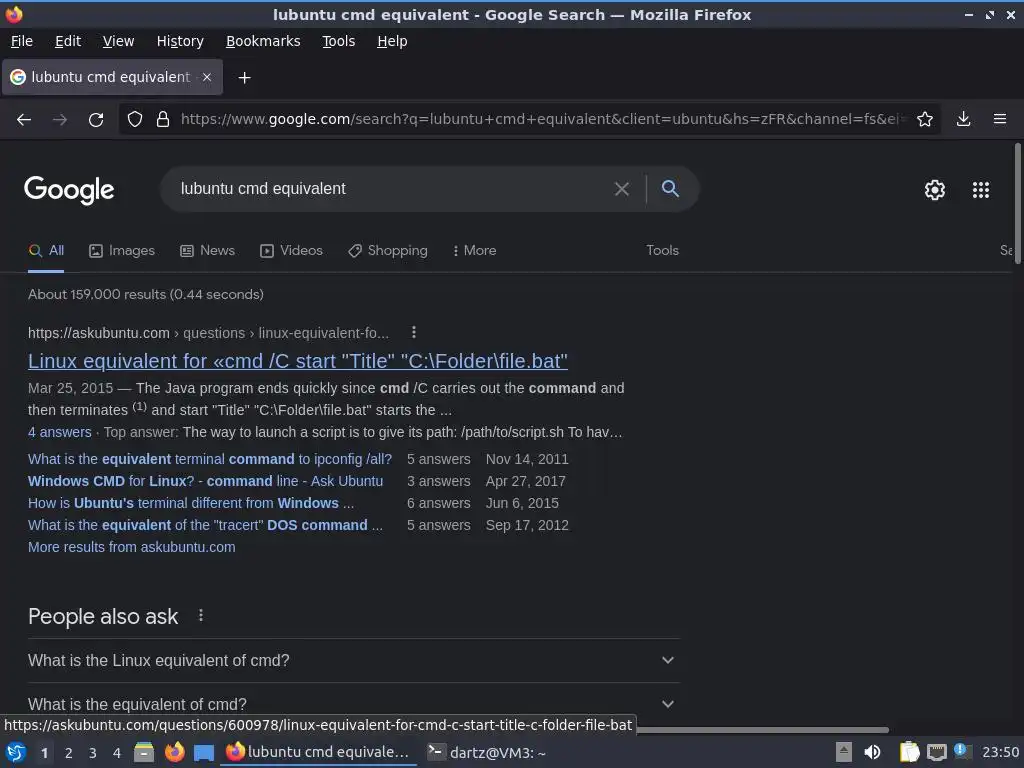Open More results from askubuntu.com
The width and height of the screenshot is (1024, 768).
click(x=131, y=547)
